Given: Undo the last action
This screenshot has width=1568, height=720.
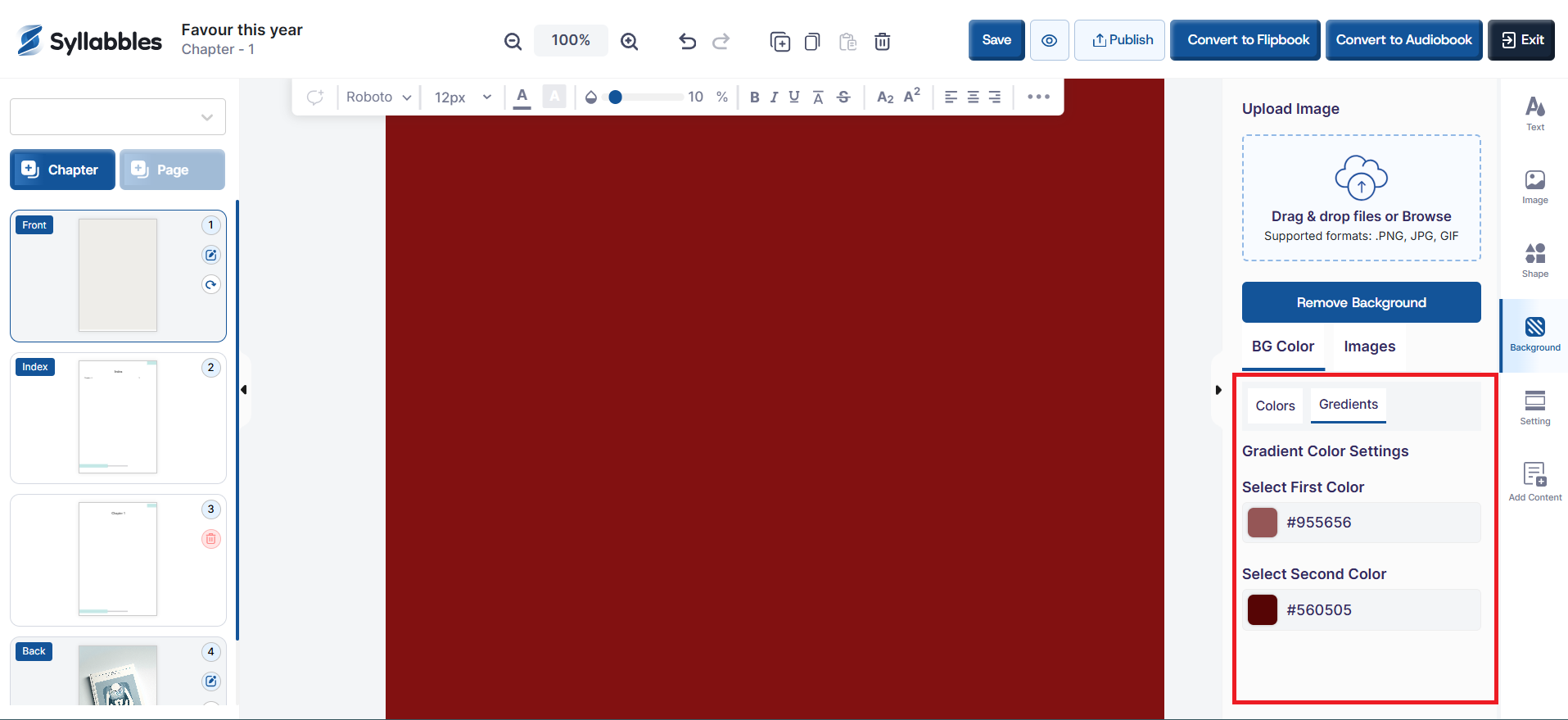Looking at the screenshot, I should [x=687, y=41].
